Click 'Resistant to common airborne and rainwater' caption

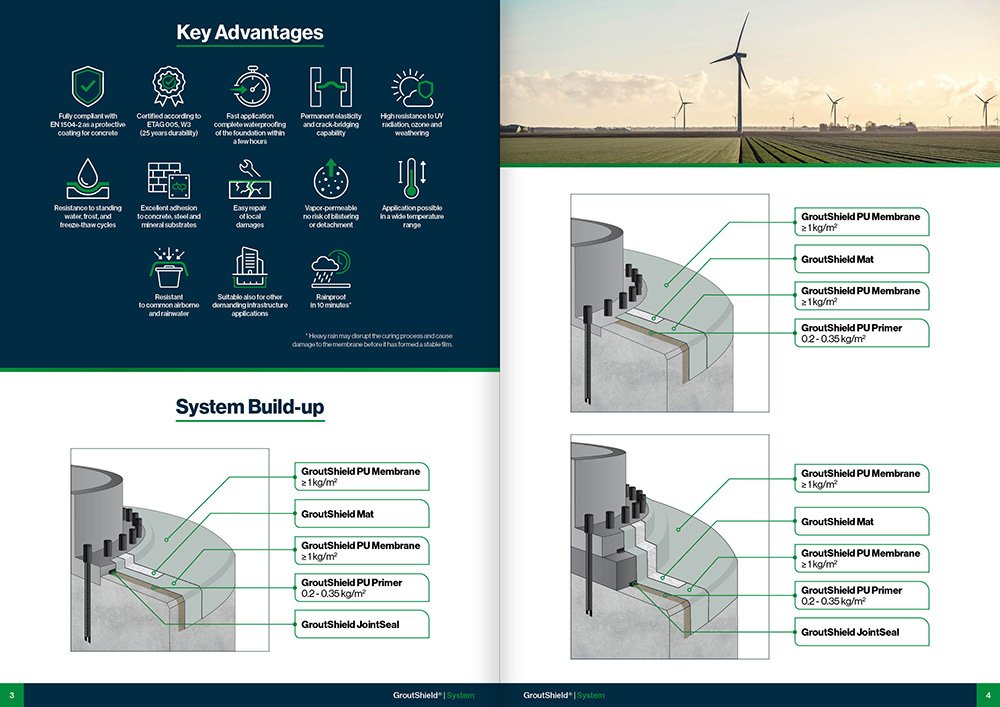pyautogui.click(x=168, y=305)
